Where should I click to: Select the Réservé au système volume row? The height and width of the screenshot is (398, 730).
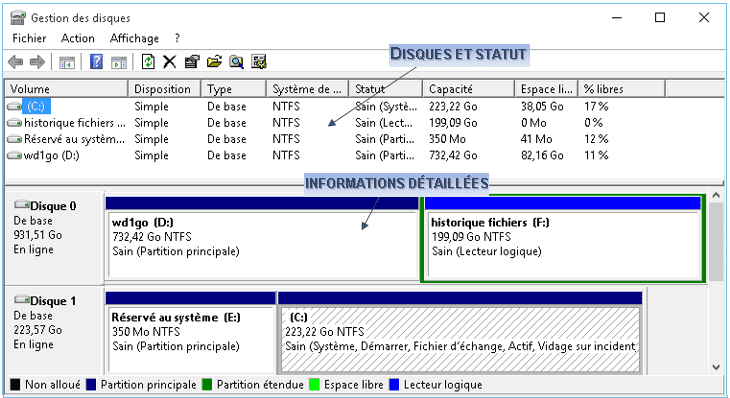74,139
